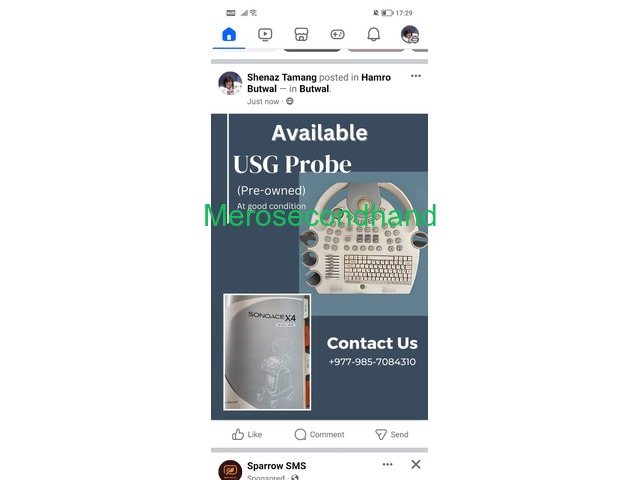Viewport: 640px width, 480px height.
Task: Like the USG Probe post
Action: (x=247, y=434)
